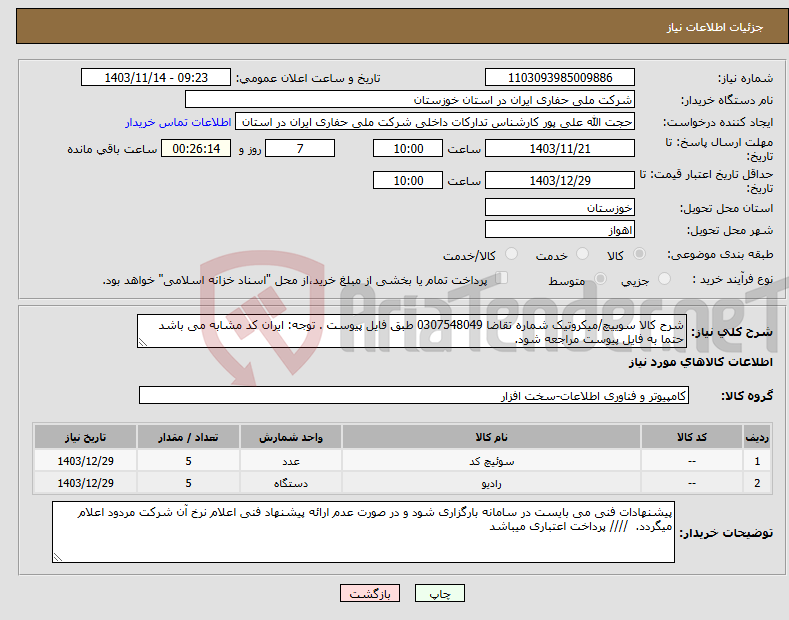Click the توضیحات خریدار notes textarea
Image resolution: width=789 pixels, height=620 pixels.
363,532
